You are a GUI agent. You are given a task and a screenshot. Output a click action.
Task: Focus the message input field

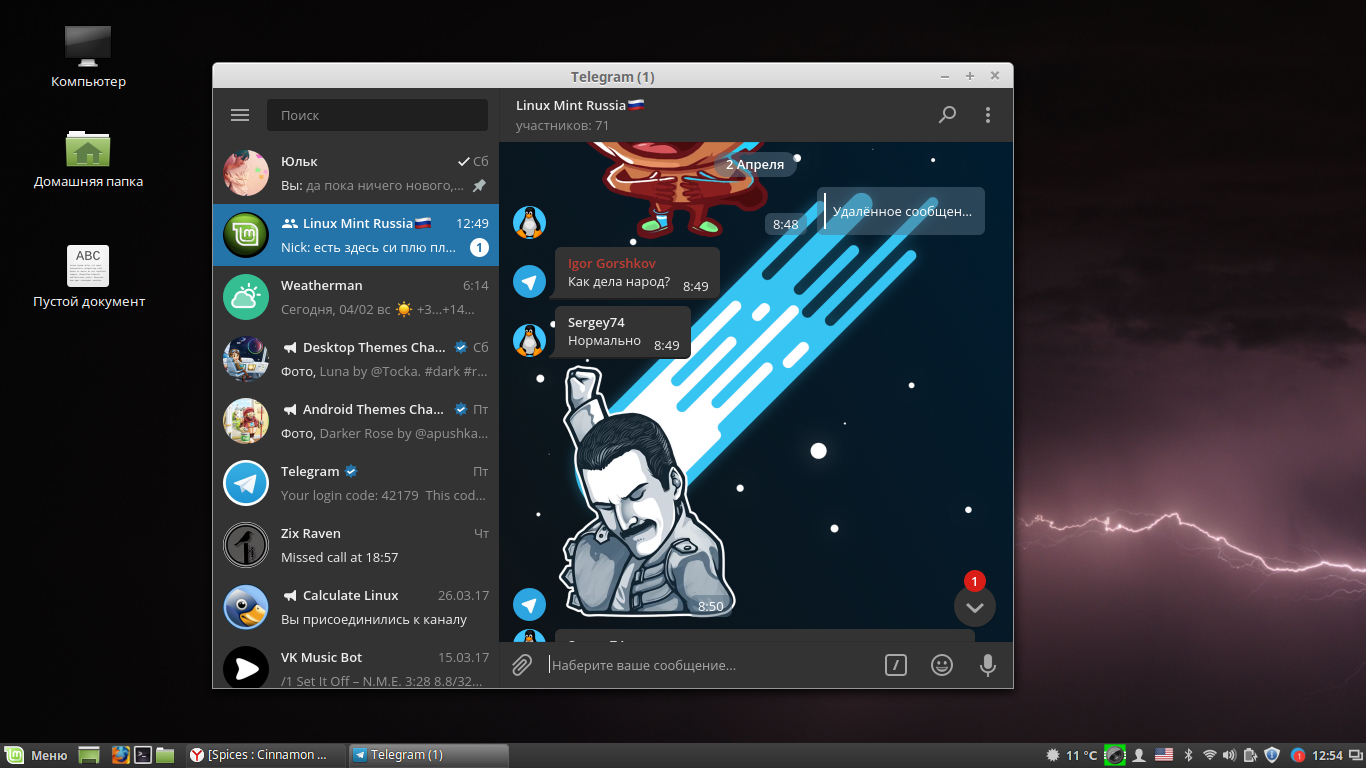[710, 665]
